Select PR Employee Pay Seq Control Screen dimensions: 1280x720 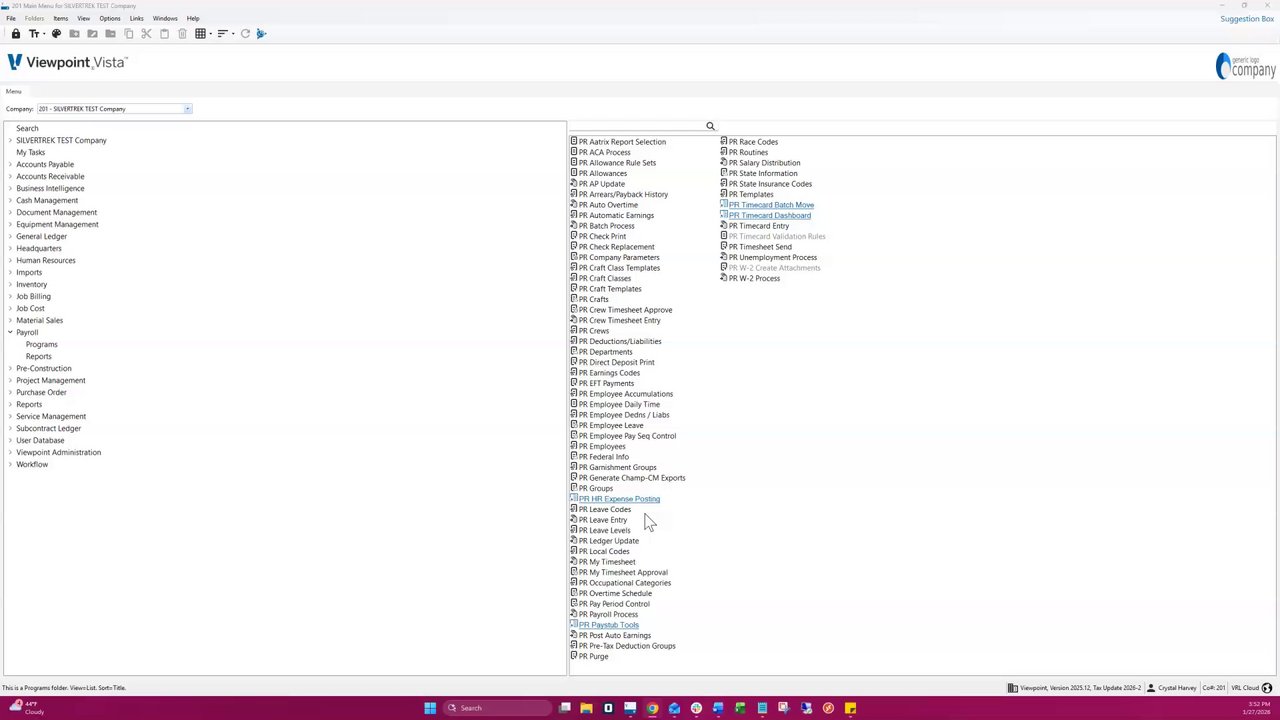click(x=627, y=436)
